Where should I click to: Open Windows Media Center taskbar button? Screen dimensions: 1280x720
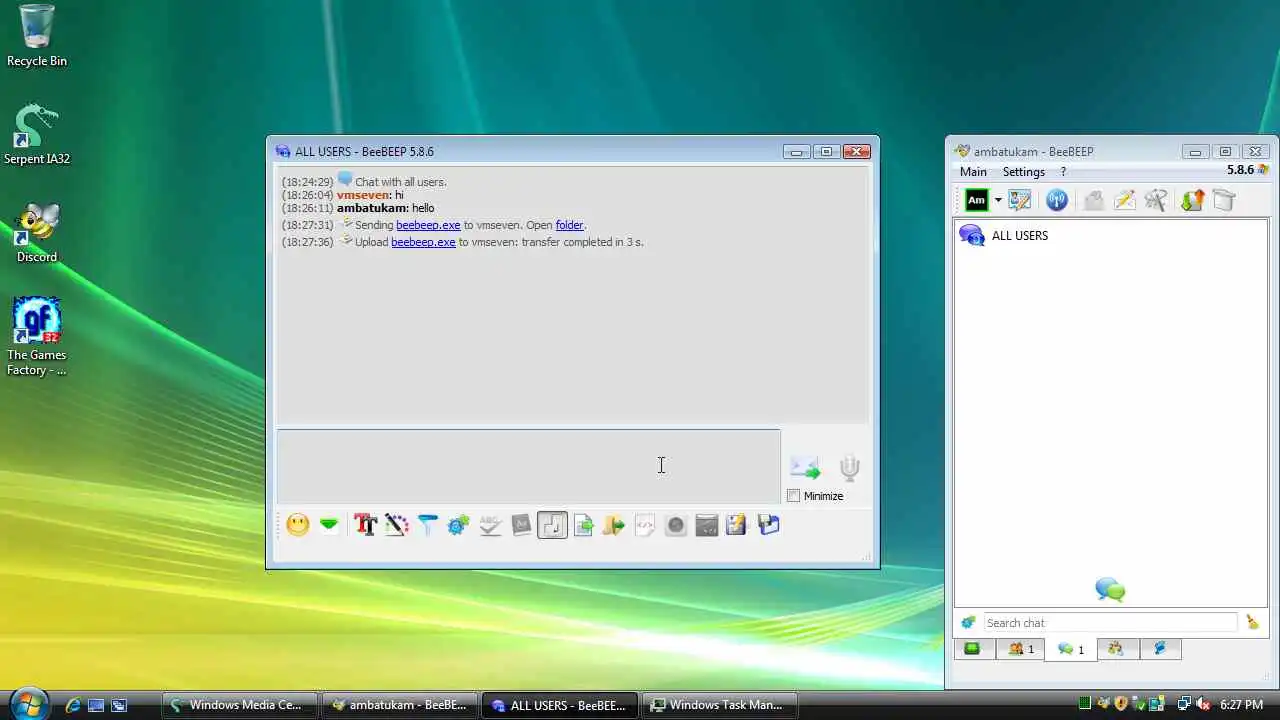(x=240, y=705)
